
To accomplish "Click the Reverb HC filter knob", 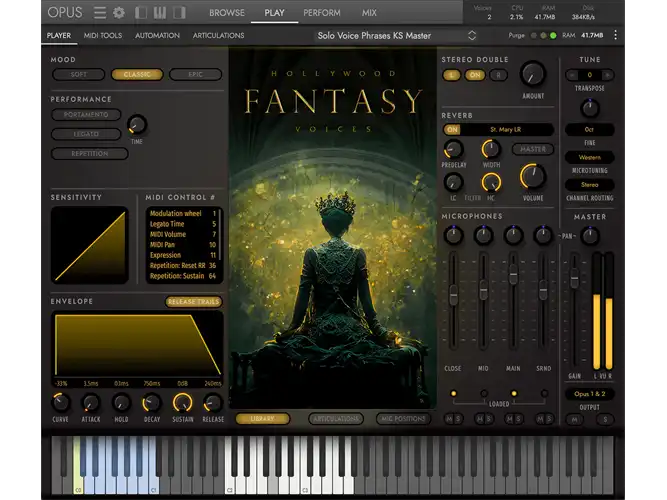I will pyautogui.click(x=491, y=183).
